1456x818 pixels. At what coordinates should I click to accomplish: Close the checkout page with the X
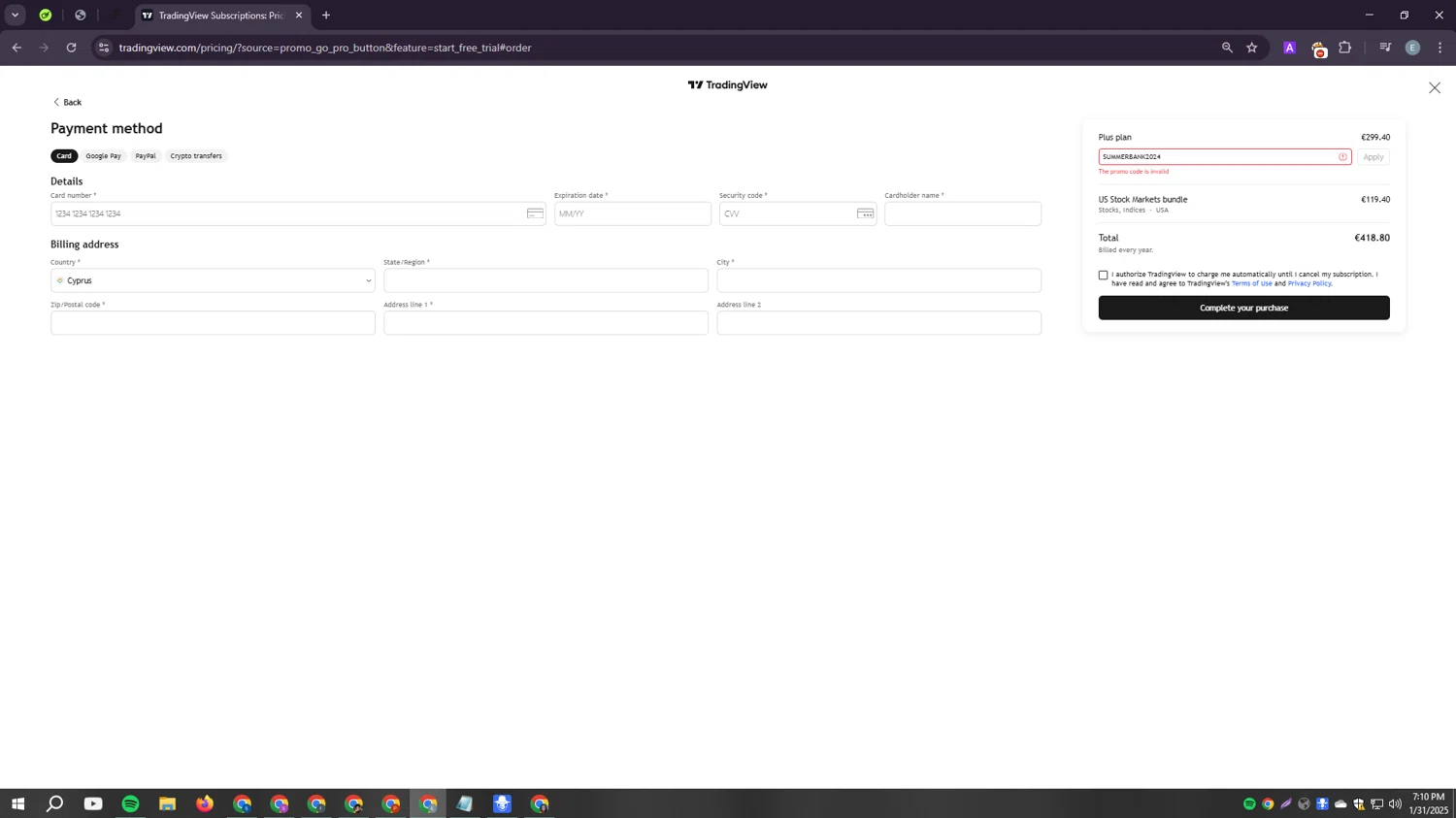click(x=1434, y=88)
